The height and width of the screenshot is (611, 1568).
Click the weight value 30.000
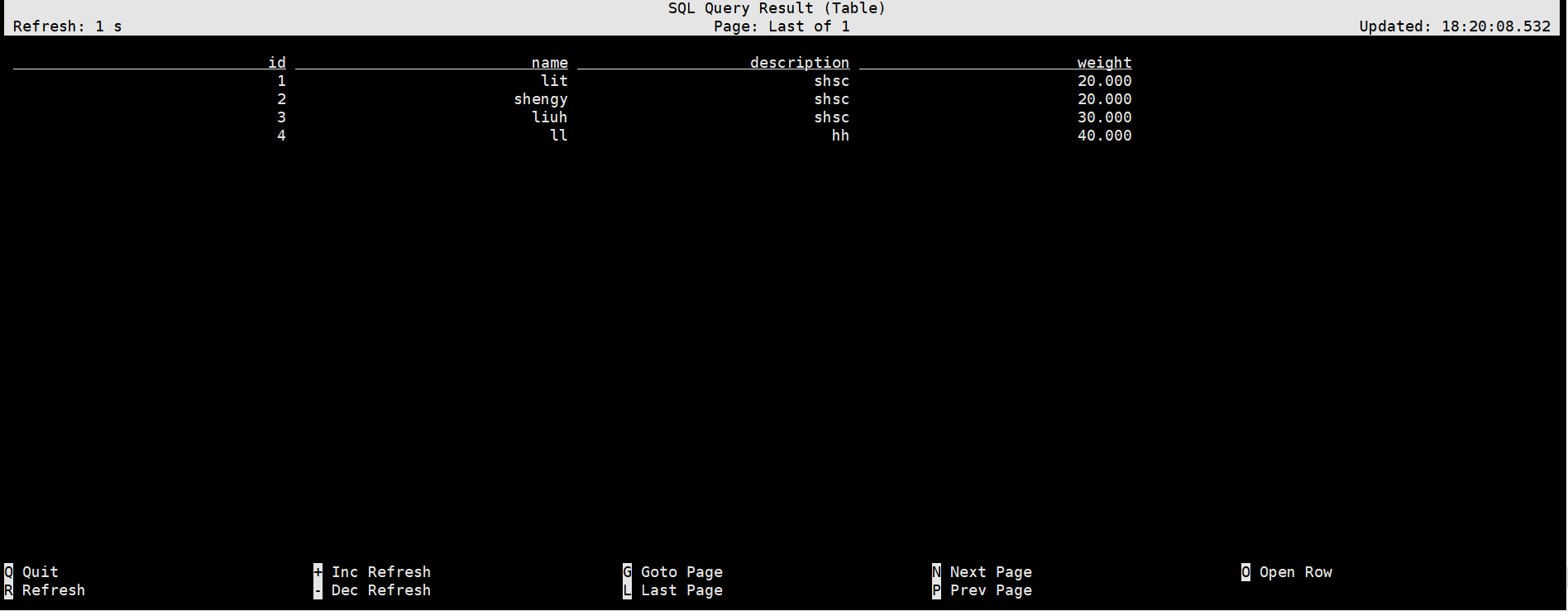pyautogui.click(x=1104, y=117)
